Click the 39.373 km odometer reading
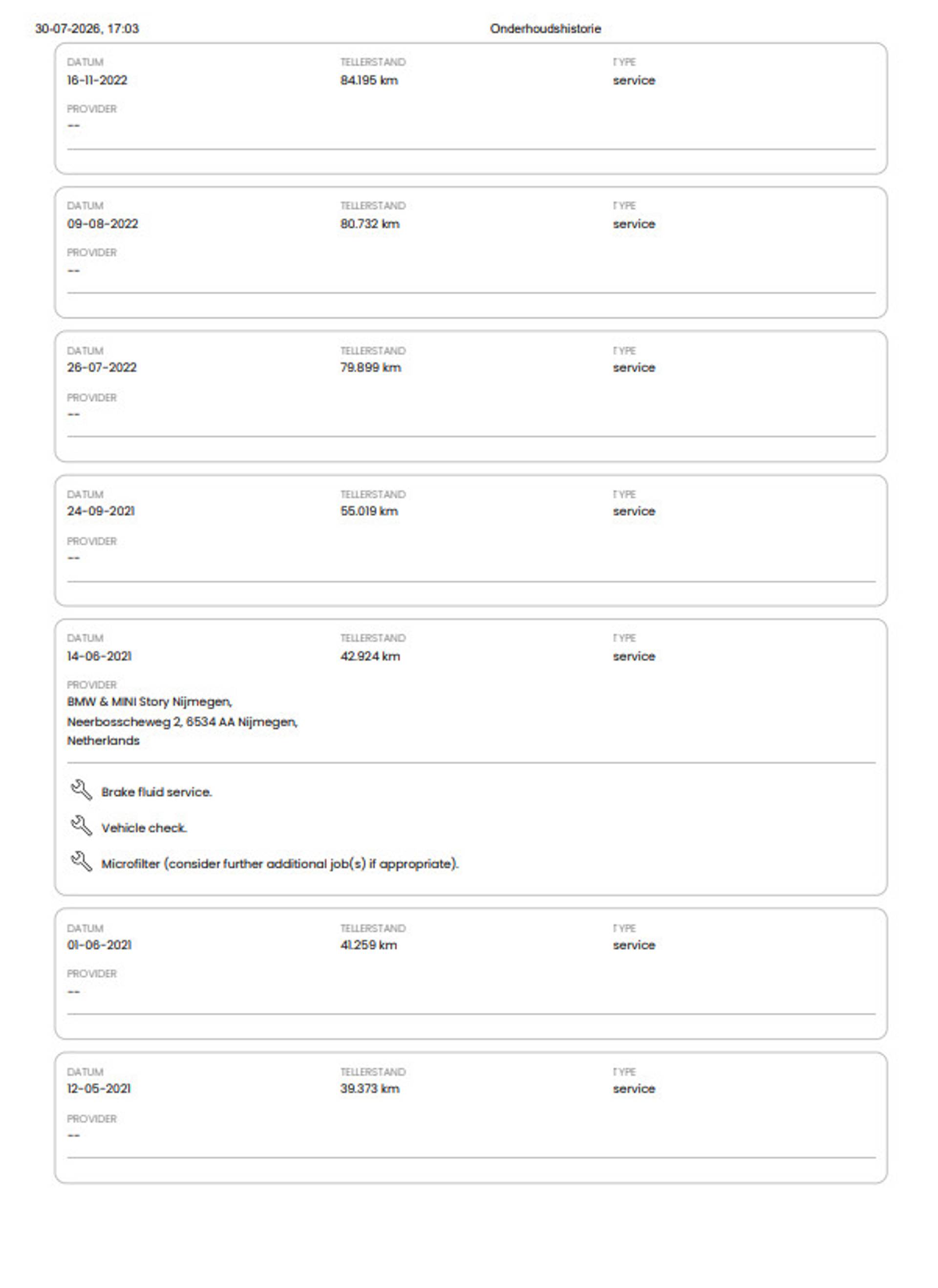The width and height of the screenshot is (938, 1288). click(x=370, y=1089)
